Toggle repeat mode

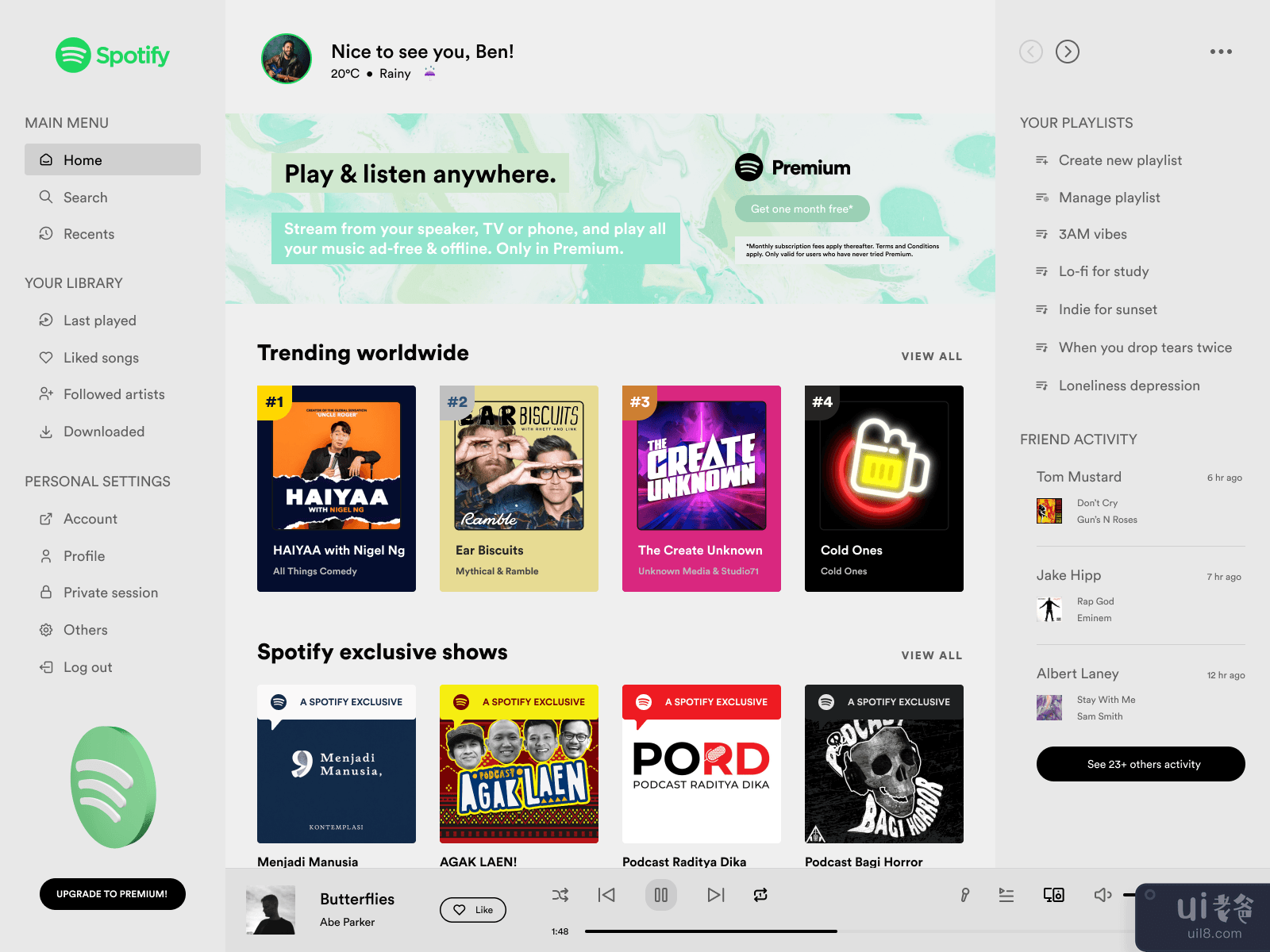tap(760, 895)
